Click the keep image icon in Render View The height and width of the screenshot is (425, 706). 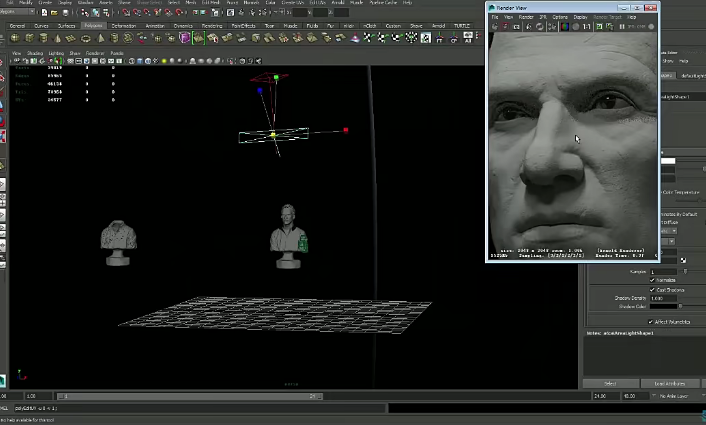pos(601,27)
